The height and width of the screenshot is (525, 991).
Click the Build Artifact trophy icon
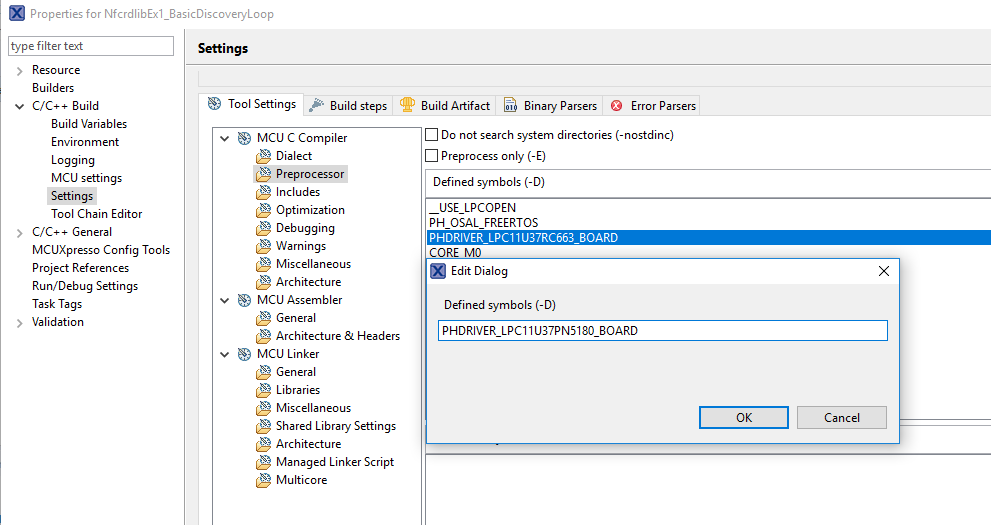point(407,105)
